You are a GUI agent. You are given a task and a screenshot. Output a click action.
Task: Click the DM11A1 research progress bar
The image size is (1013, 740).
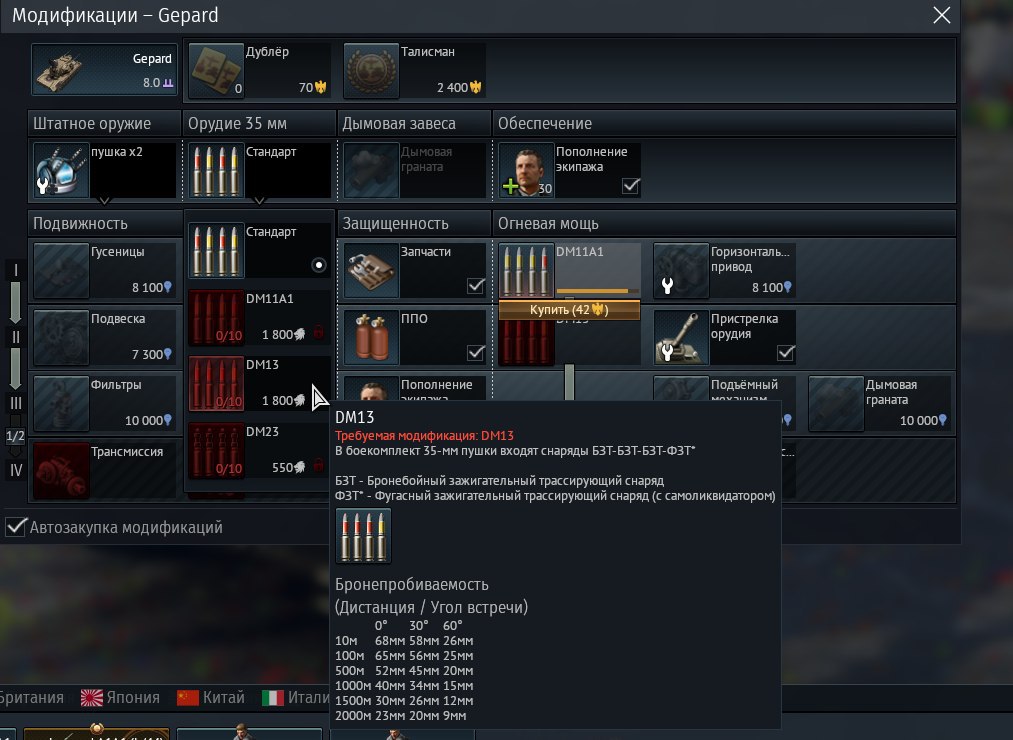pos(598,291)
